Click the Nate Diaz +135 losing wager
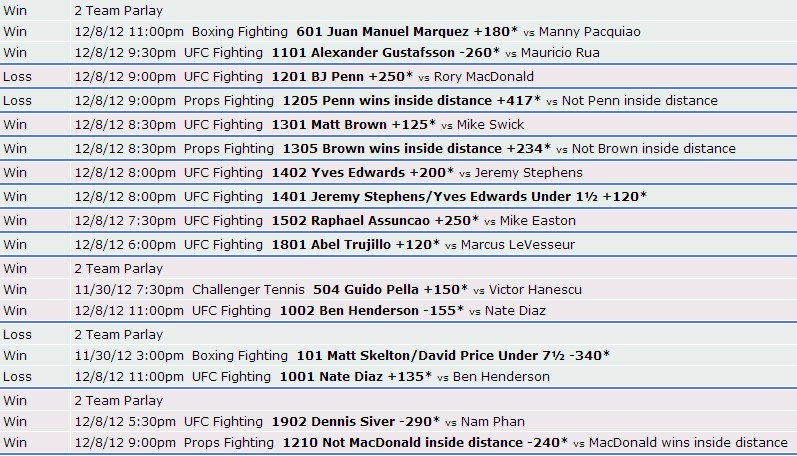 356,376
